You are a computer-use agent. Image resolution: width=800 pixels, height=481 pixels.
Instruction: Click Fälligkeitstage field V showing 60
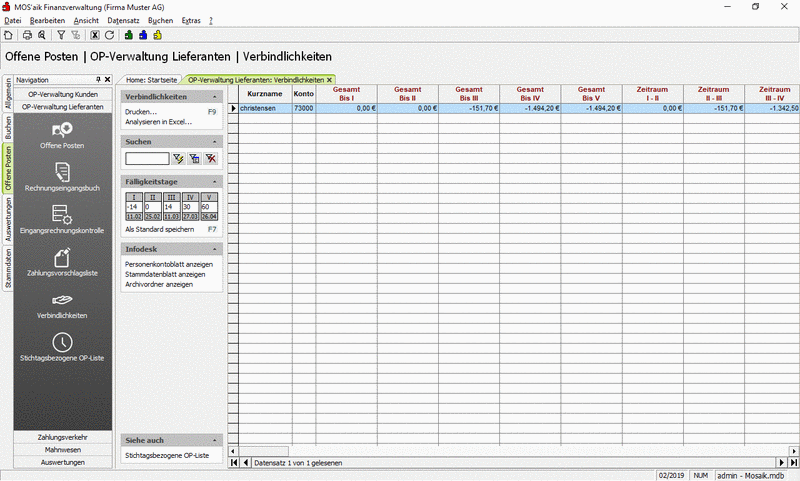(209, 207)
